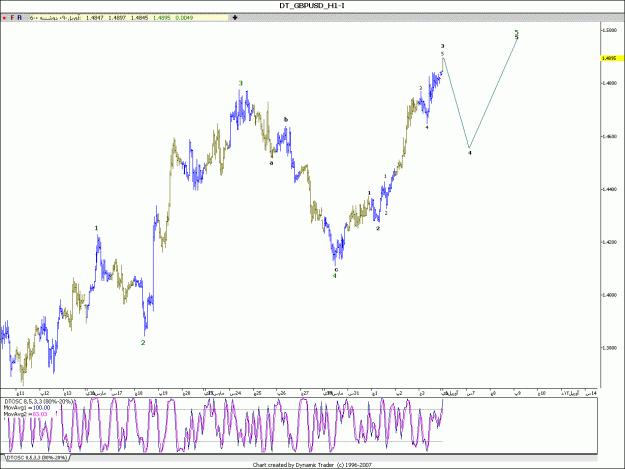
Task: Click the Chart created by Dynamic Trader footer
Action: (312, 465)
